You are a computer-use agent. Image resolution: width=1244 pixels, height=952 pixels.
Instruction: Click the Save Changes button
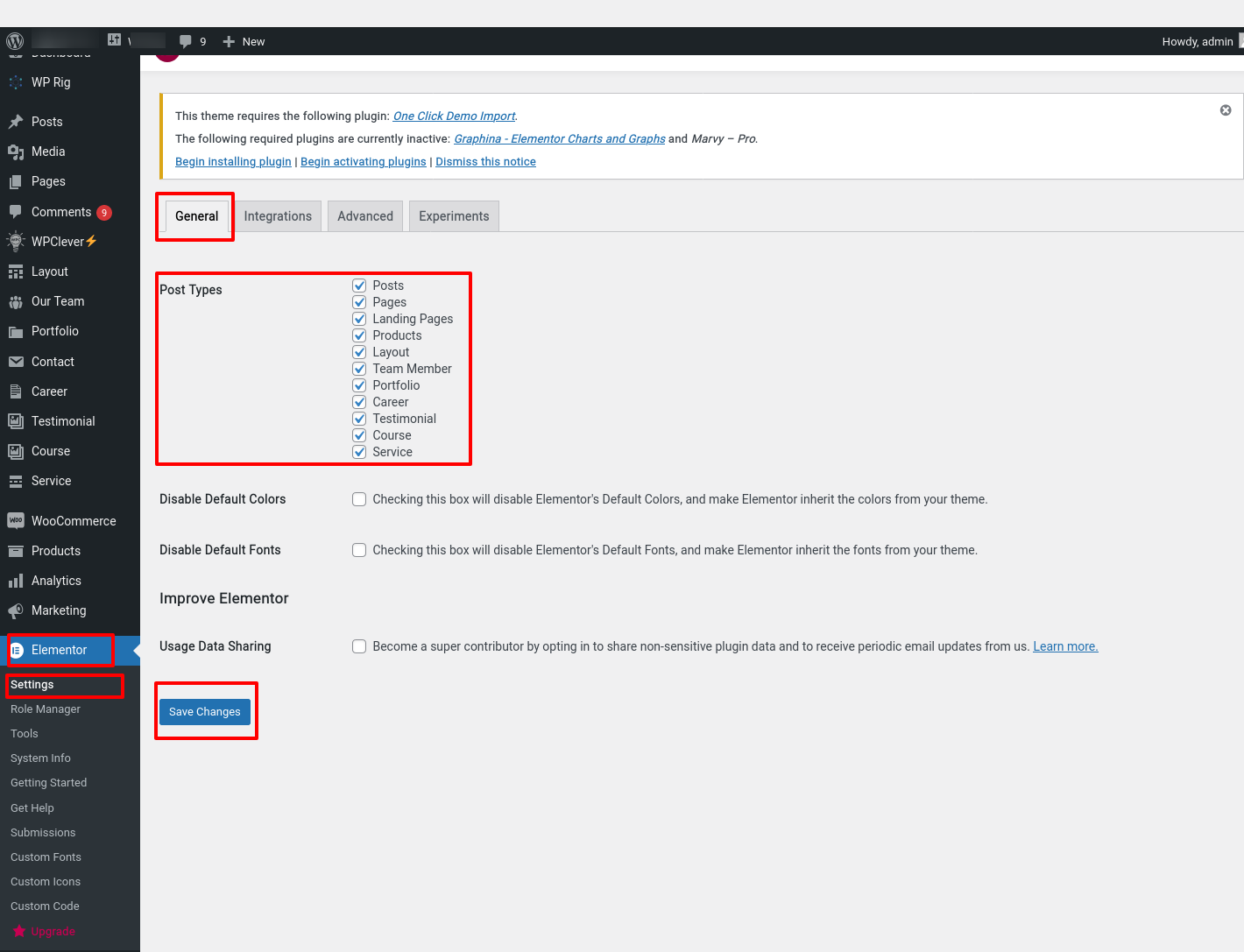205,712
